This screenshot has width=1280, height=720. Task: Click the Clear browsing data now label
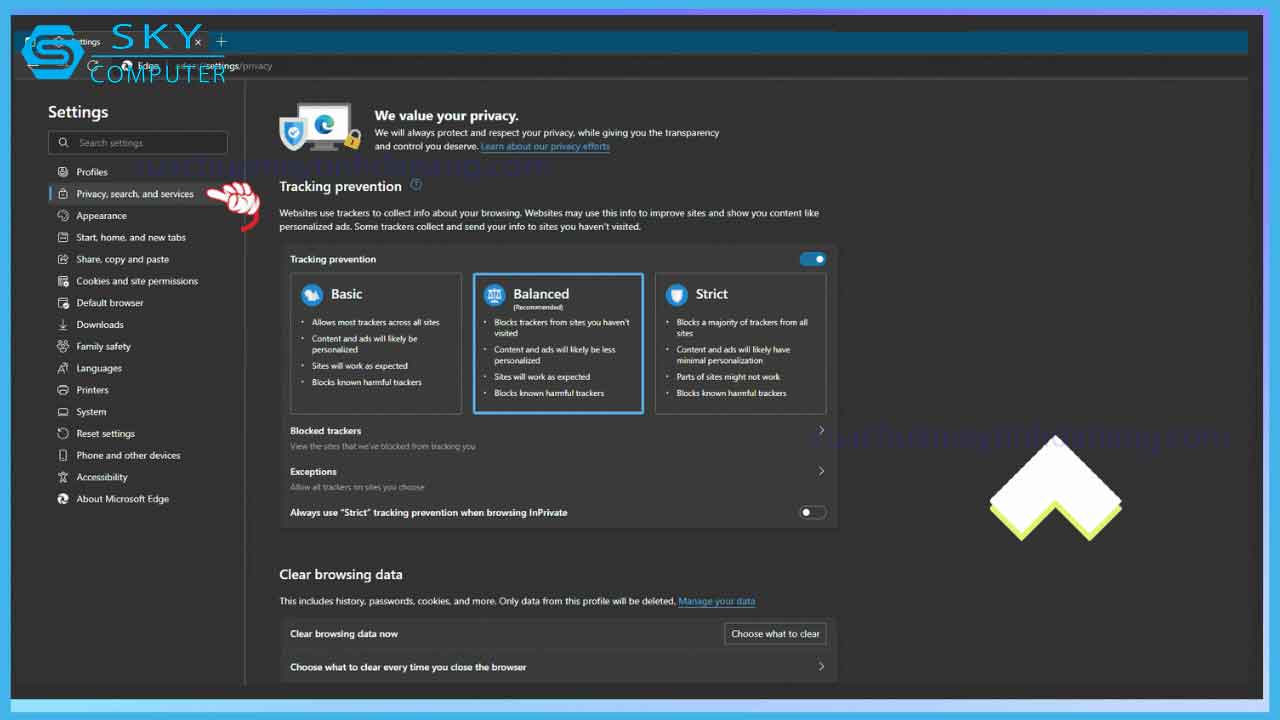[x=344, y=634]
